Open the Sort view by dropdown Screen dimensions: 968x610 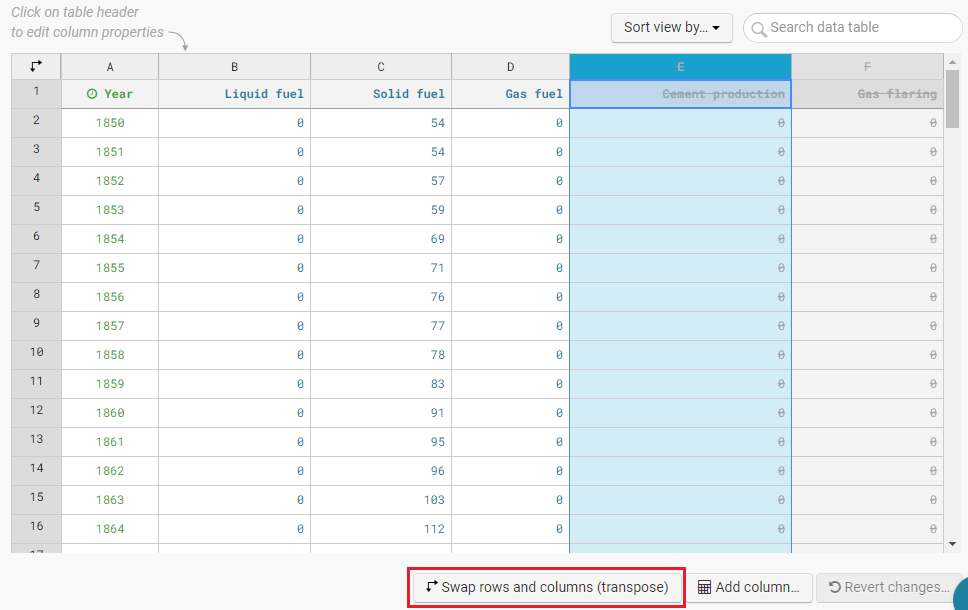[x=671, y=28]
